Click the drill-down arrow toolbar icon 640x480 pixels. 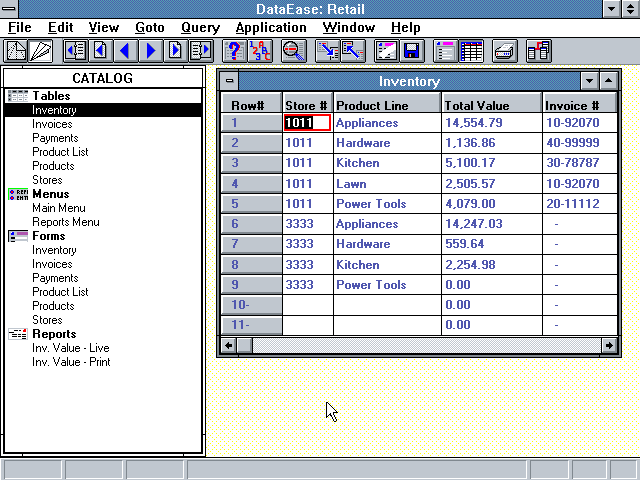[328, 51]
